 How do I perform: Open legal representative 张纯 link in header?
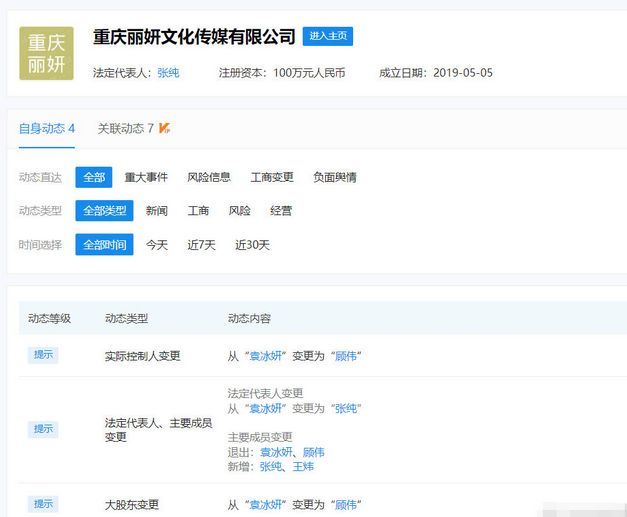point(168,73)
